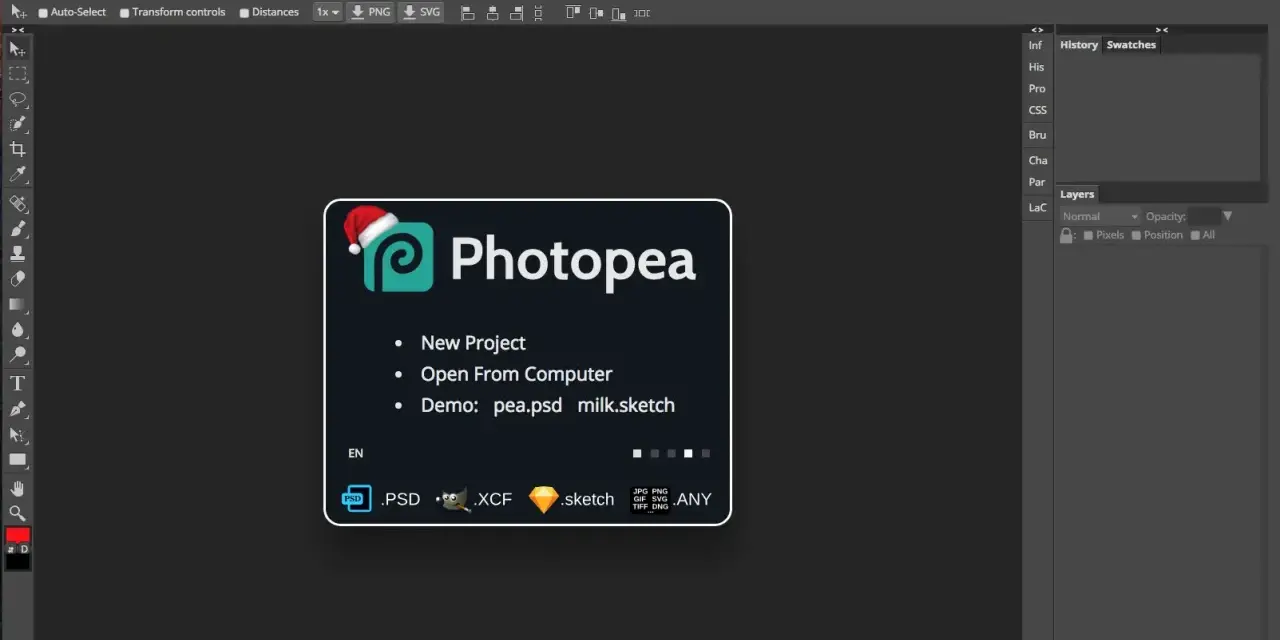Collapse the right panels with the >< handle
This screenshot has height=640, width=1280.
click(1161, 30)
